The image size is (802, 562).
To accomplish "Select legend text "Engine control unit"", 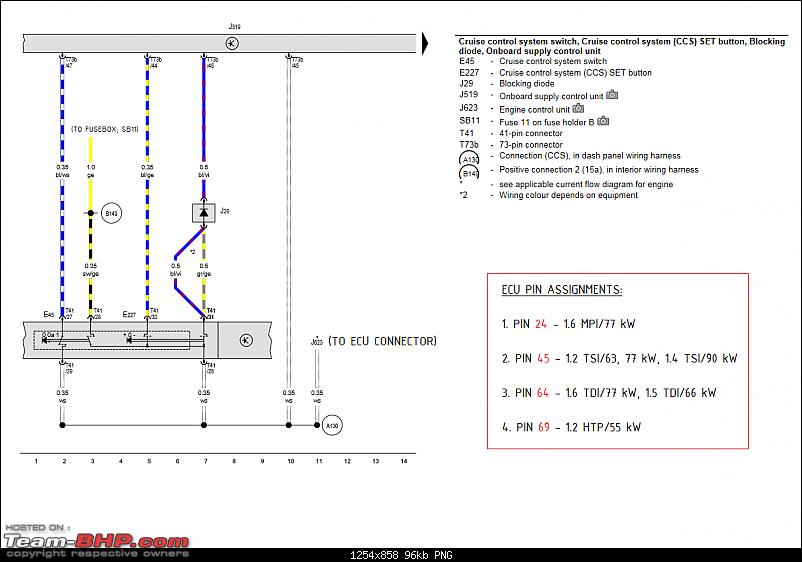I will click(534, 109).
